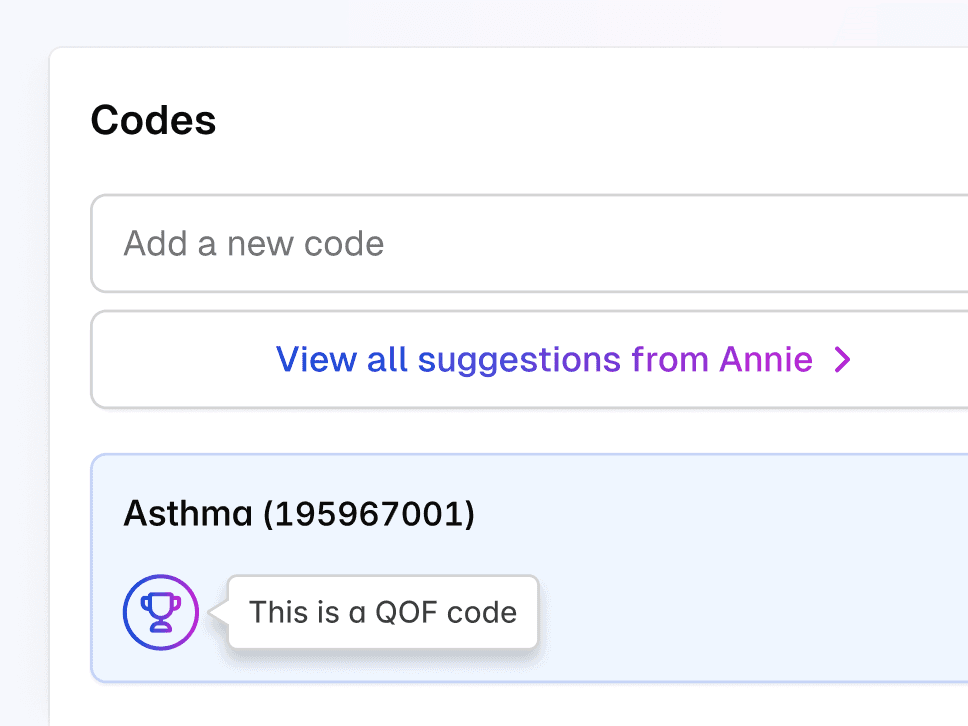Select the Asthma (195967001) code entry
This screenshot has width=968, height=726.
300,513
